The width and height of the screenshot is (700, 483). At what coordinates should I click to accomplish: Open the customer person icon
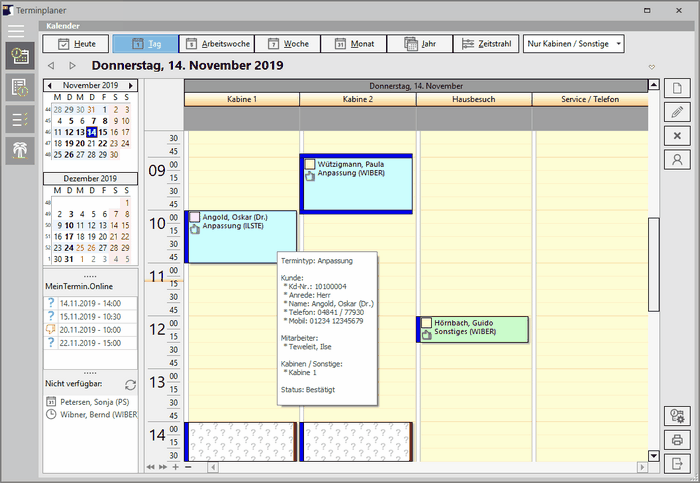tap(677, 159)
